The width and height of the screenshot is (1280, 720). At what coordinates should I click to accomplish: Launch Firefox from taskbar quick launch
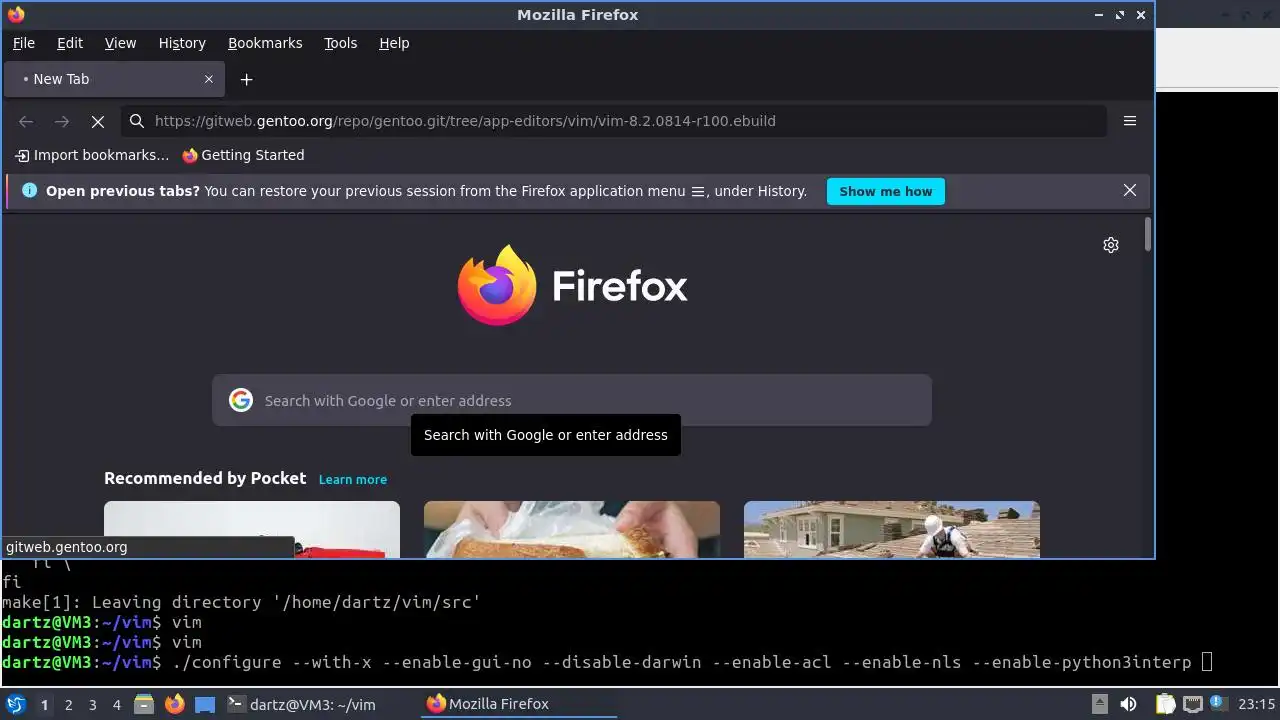point(175,704)
